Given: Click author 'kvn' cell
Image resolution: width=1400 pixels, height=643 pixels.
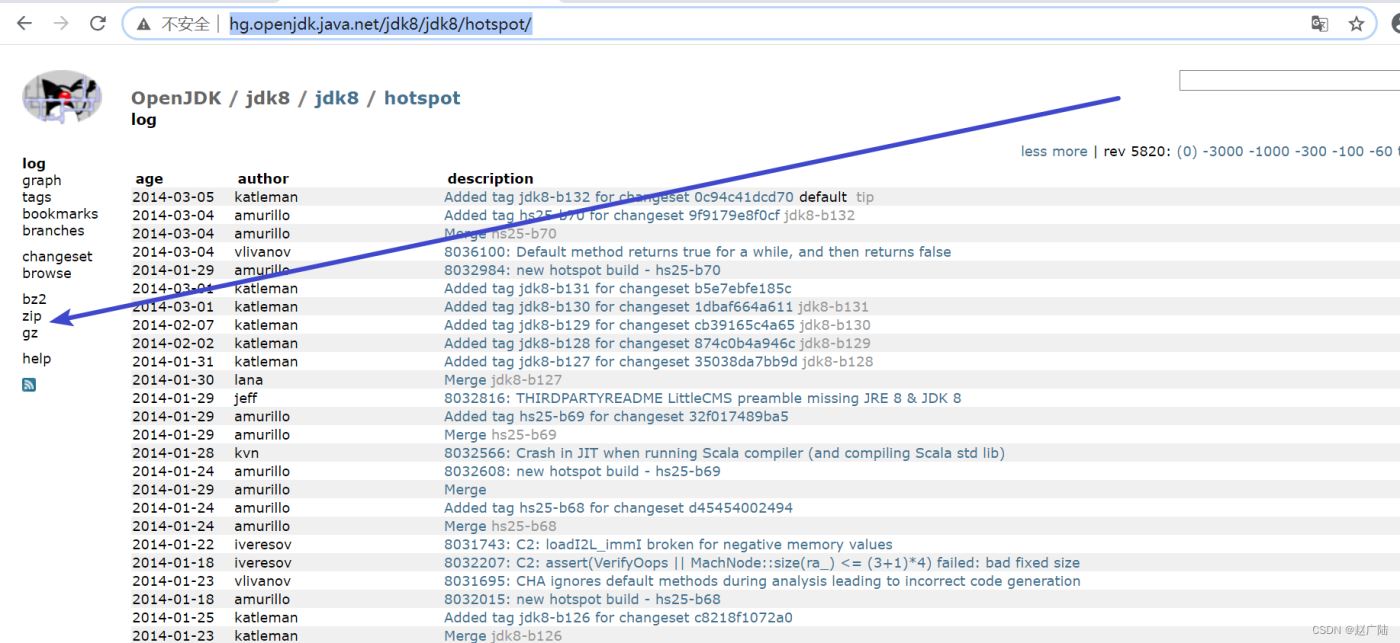Looking at the screenshot, I should coord(247,453).
